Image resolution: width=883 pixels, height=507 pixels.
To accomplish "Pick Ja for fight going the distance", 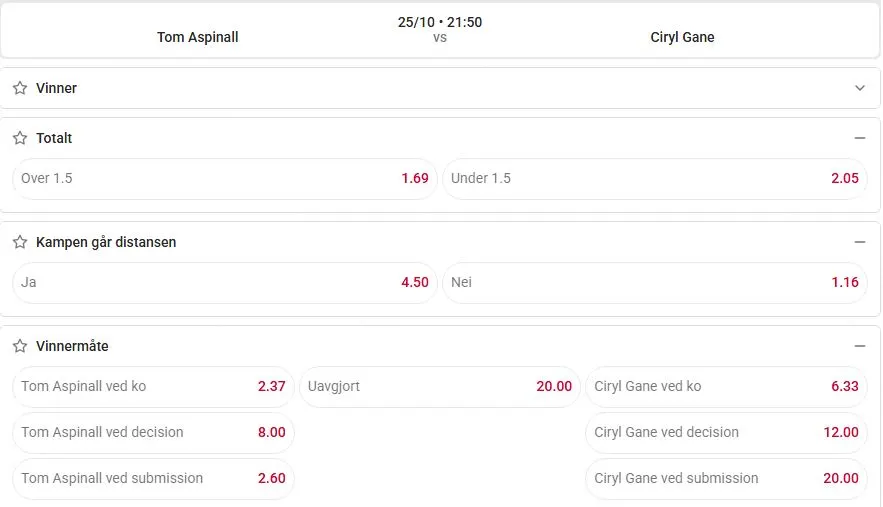I will 225,282.
